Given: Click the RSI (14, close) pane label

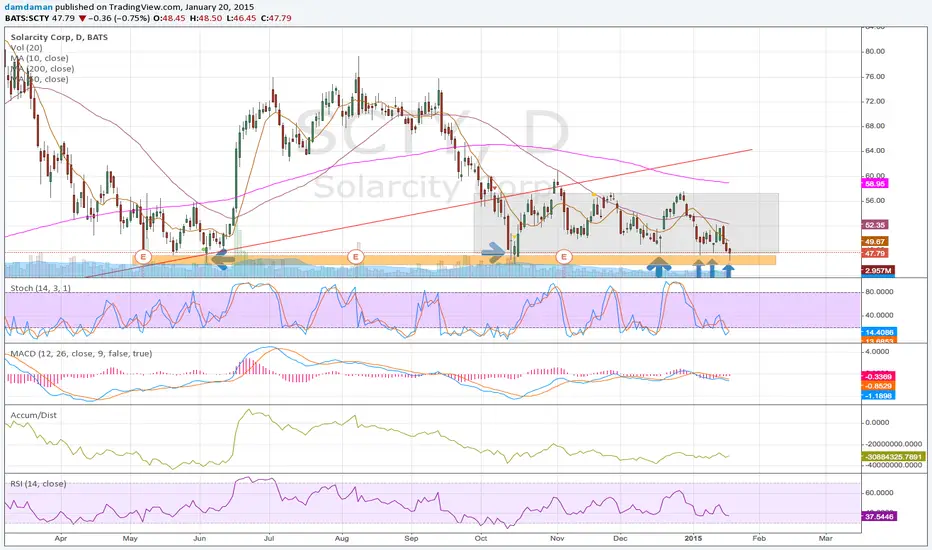Looking at the screenshot, I should pos(38,483).
